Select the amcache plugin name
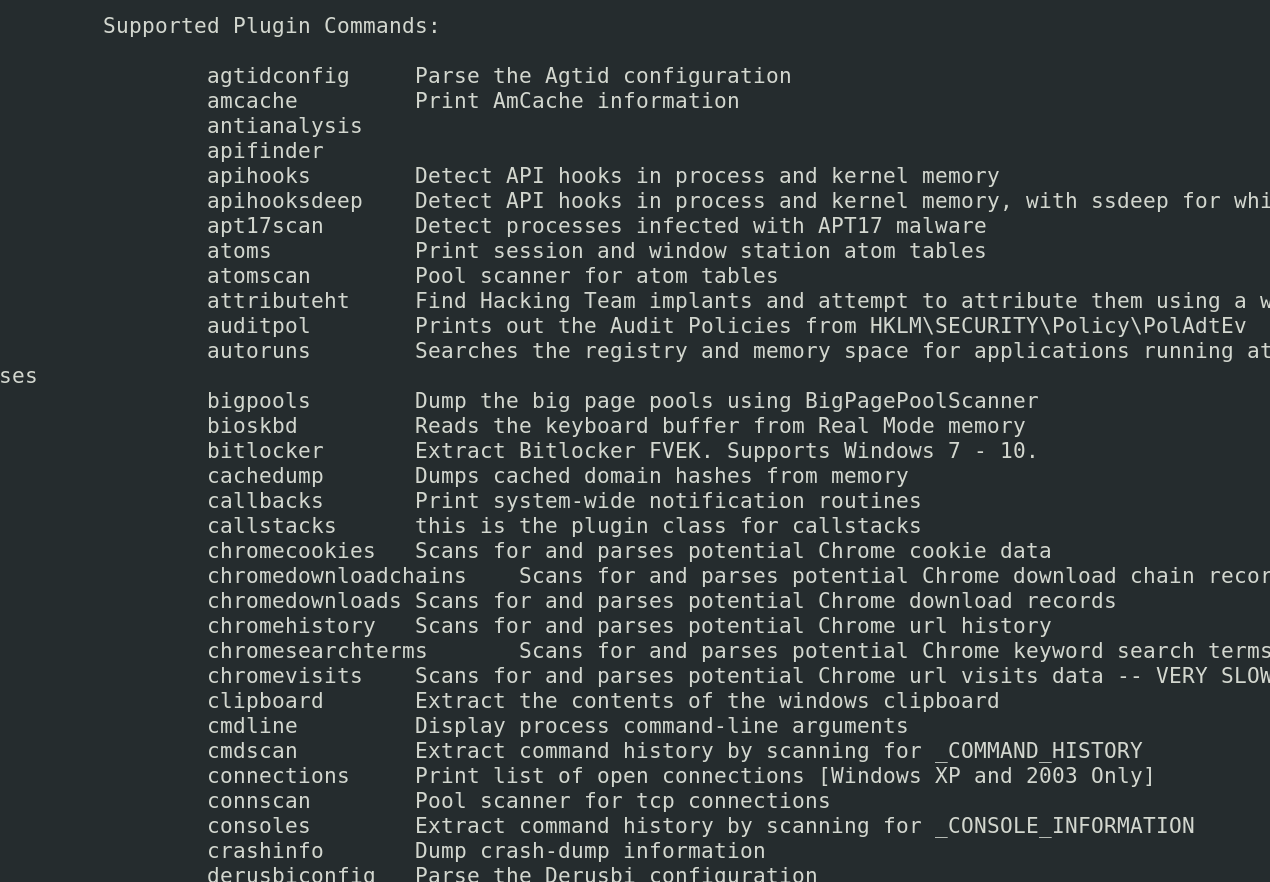The height and width of the screenshot is (882, 1270). (252, 101)
